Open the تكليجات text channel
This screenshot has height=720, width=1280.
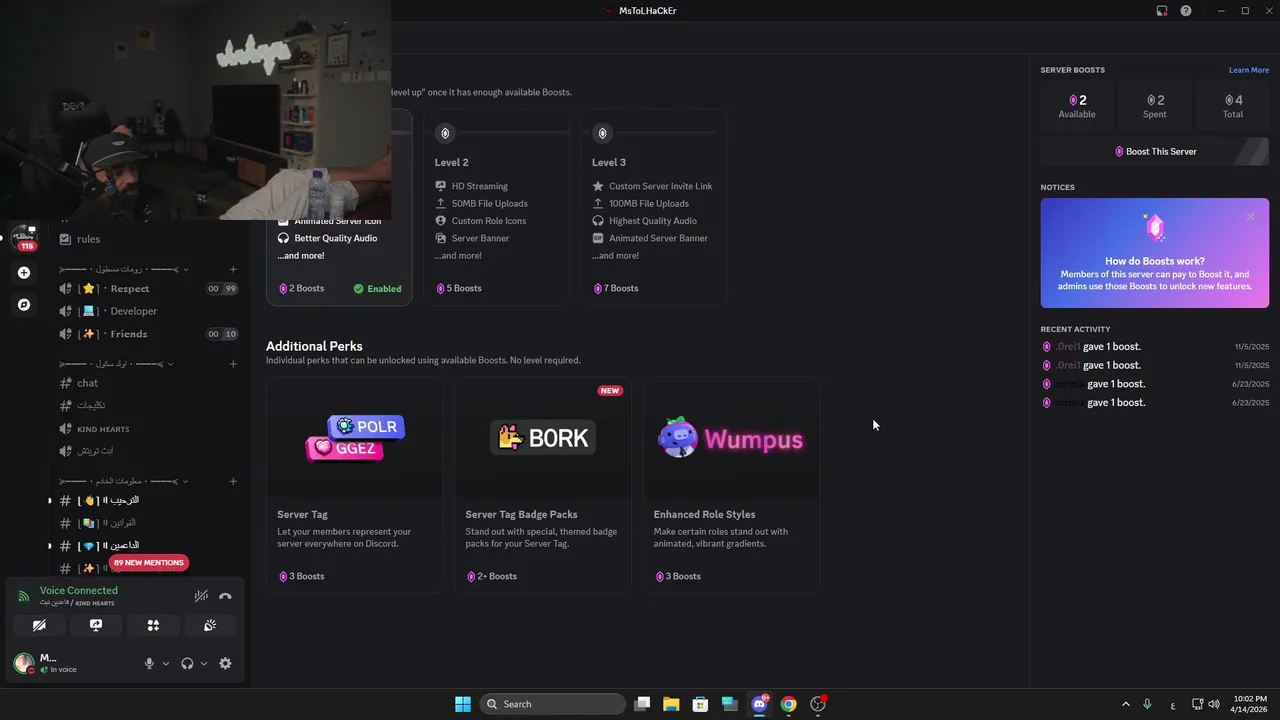[146, 406]
